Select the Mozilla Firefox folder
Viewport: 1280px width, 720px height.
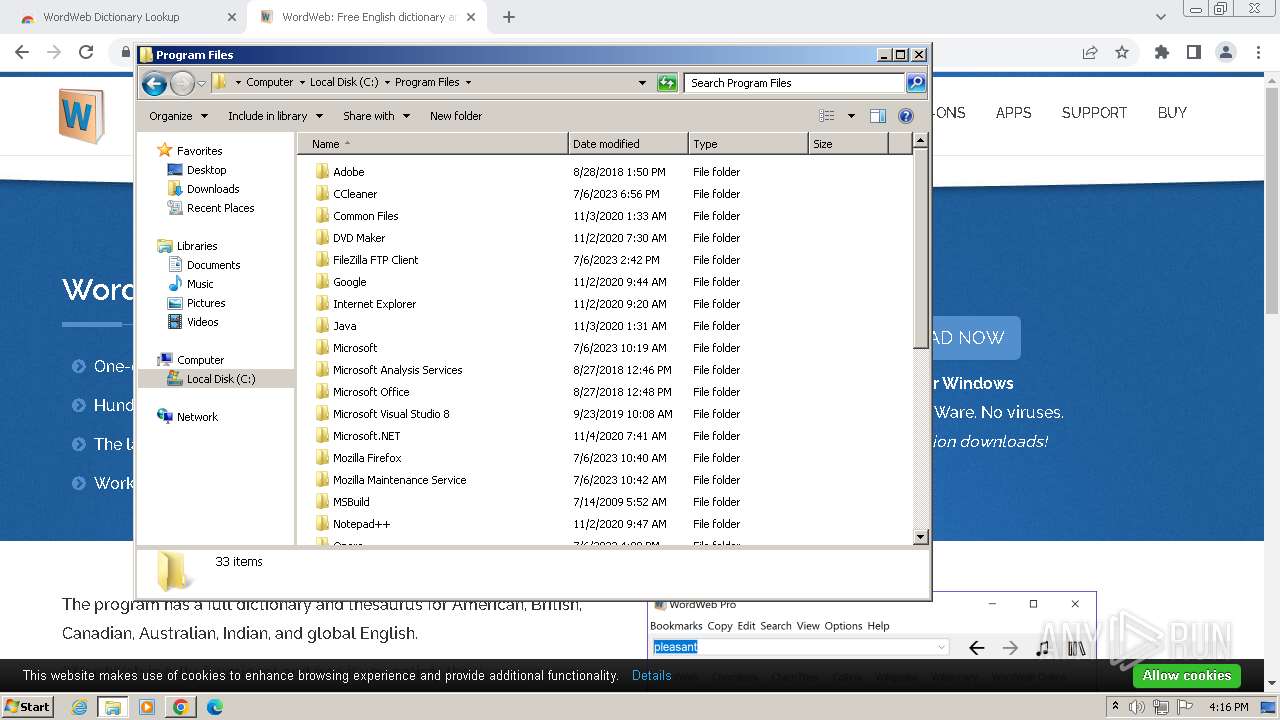coord(367,458)
